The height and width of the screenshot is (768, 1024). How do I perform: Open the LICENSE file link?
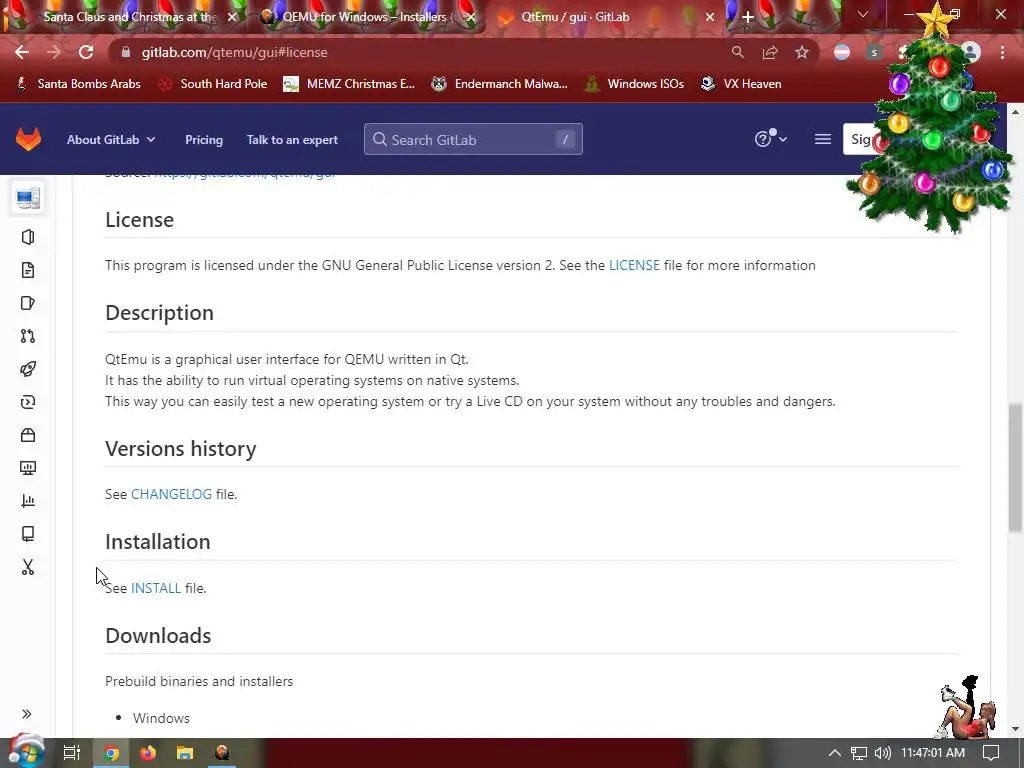(x=634, y=265)
